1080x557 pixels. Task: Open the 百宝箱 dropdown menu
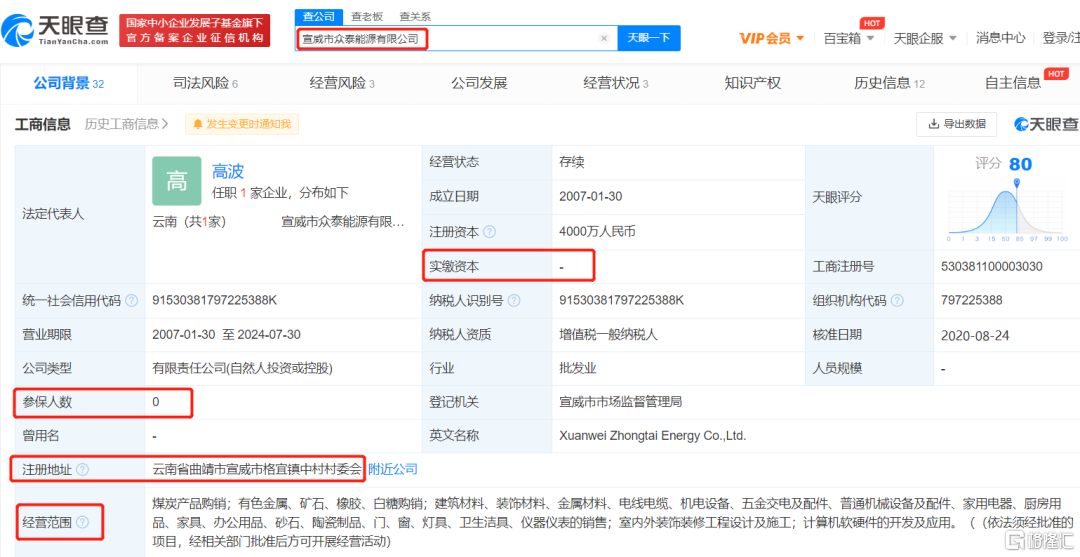click(849, 39)
